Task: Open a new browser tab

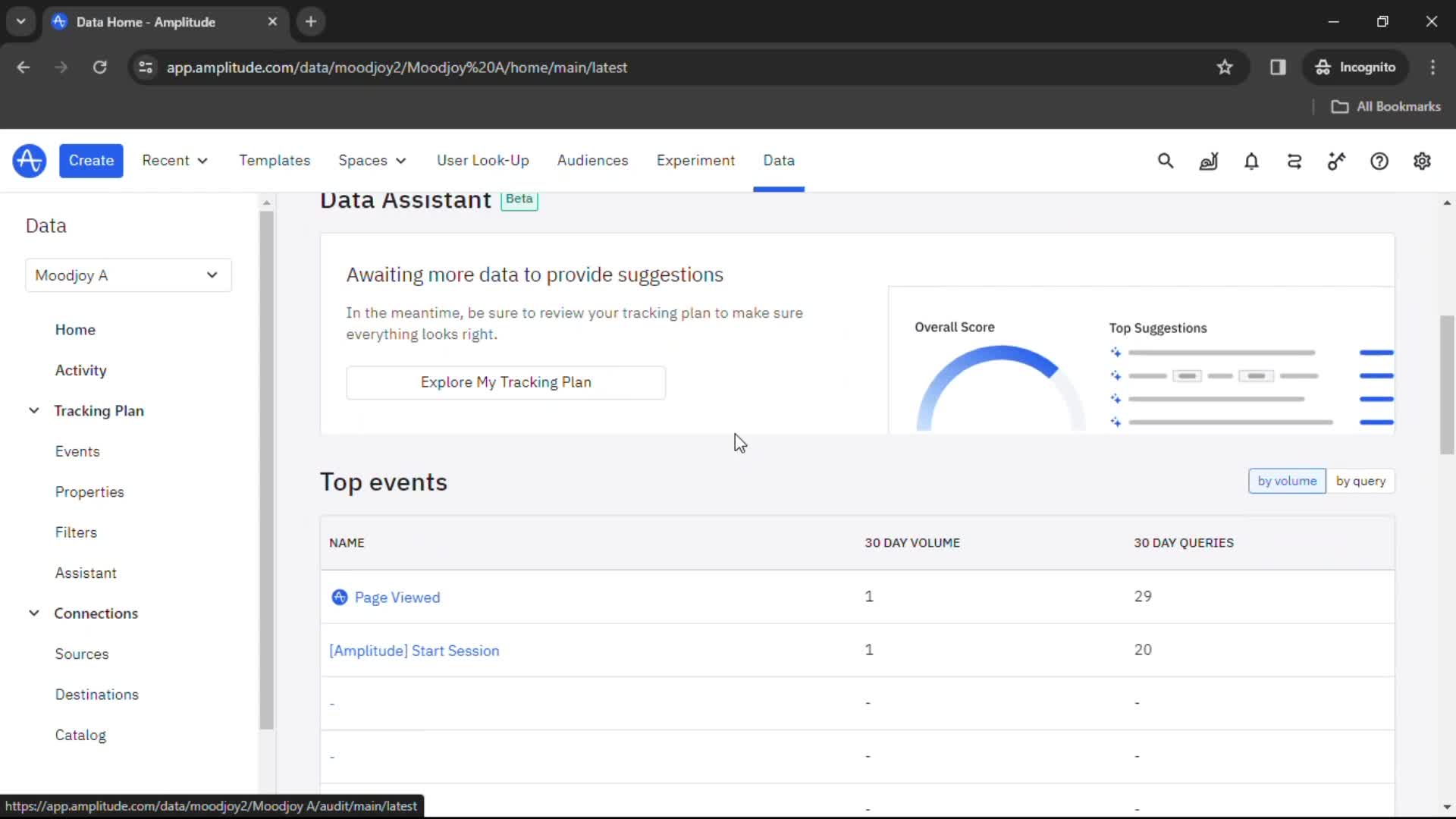Action: (x=311, y=22)
